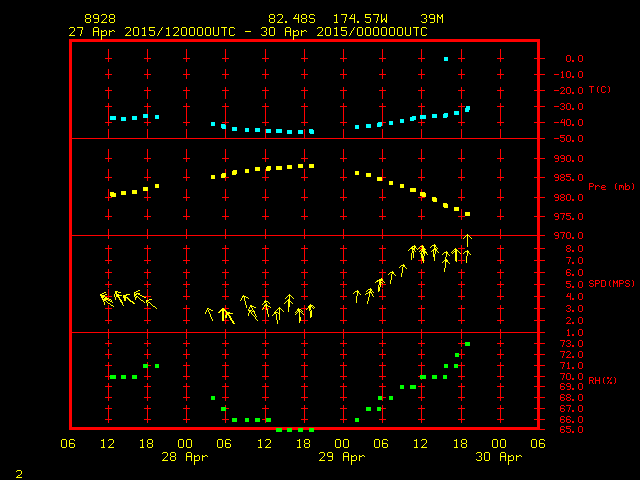Click the '-20.0' temperature tick label

pos(569,91)
